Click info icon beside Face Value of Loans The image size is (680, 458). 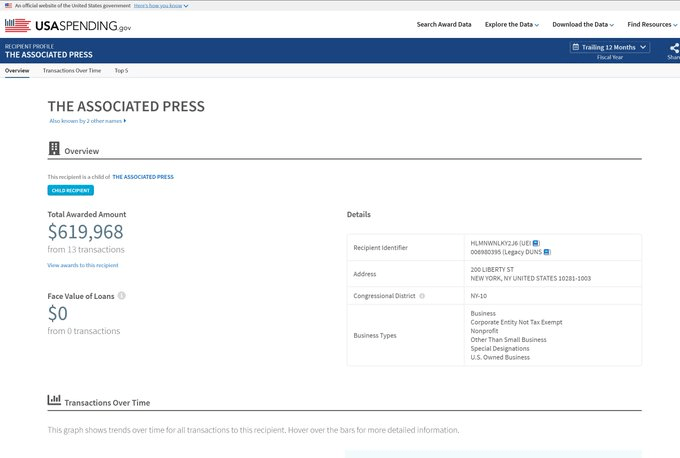[x=122, y=296]
